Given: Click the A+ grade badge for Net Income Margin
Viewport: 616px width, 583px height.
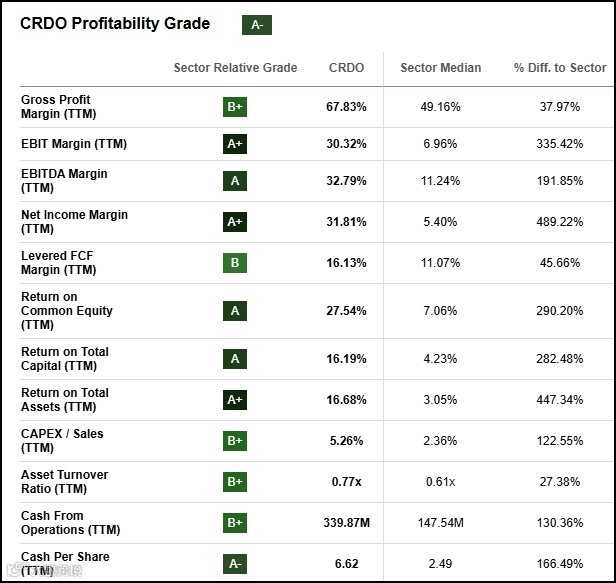Looking at the screenshot, I should (235, 222).
